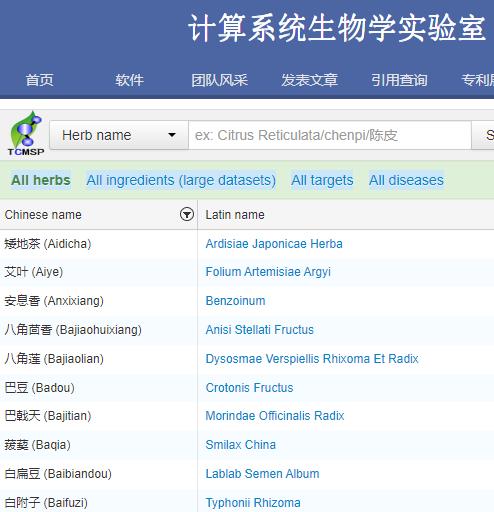Follow the Anisi Stellati Fructus link
This screenshot has width=494, height=512.
[260, 330]
